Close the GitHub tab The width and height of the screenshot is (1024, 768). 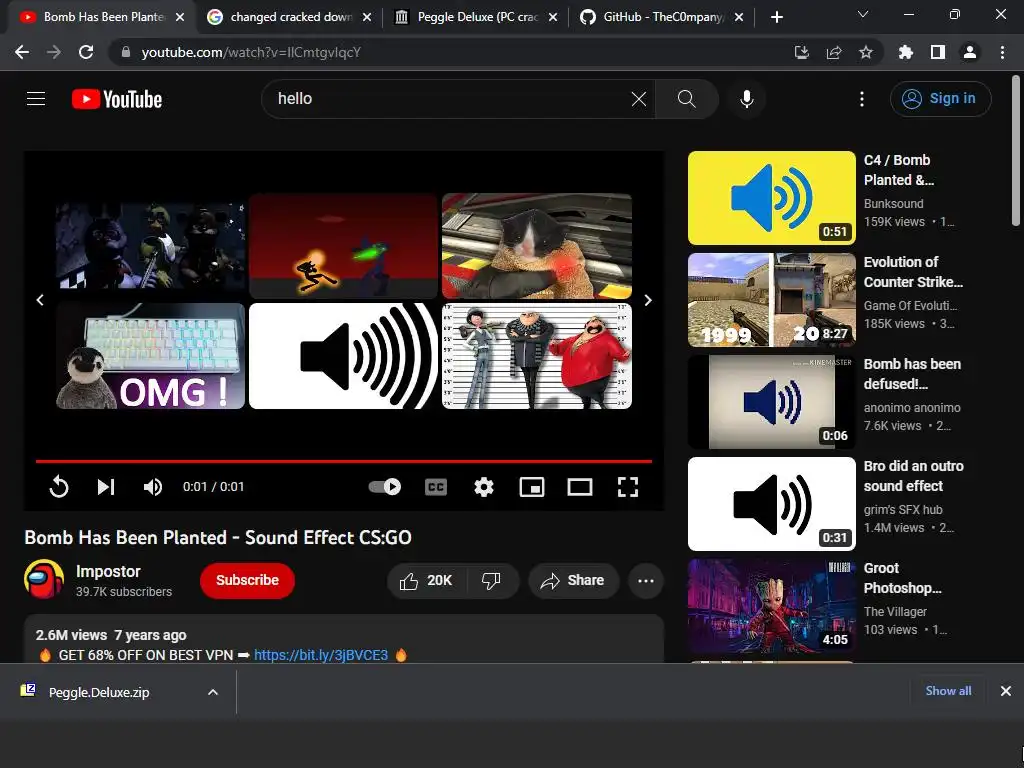[x=739, y=17]
